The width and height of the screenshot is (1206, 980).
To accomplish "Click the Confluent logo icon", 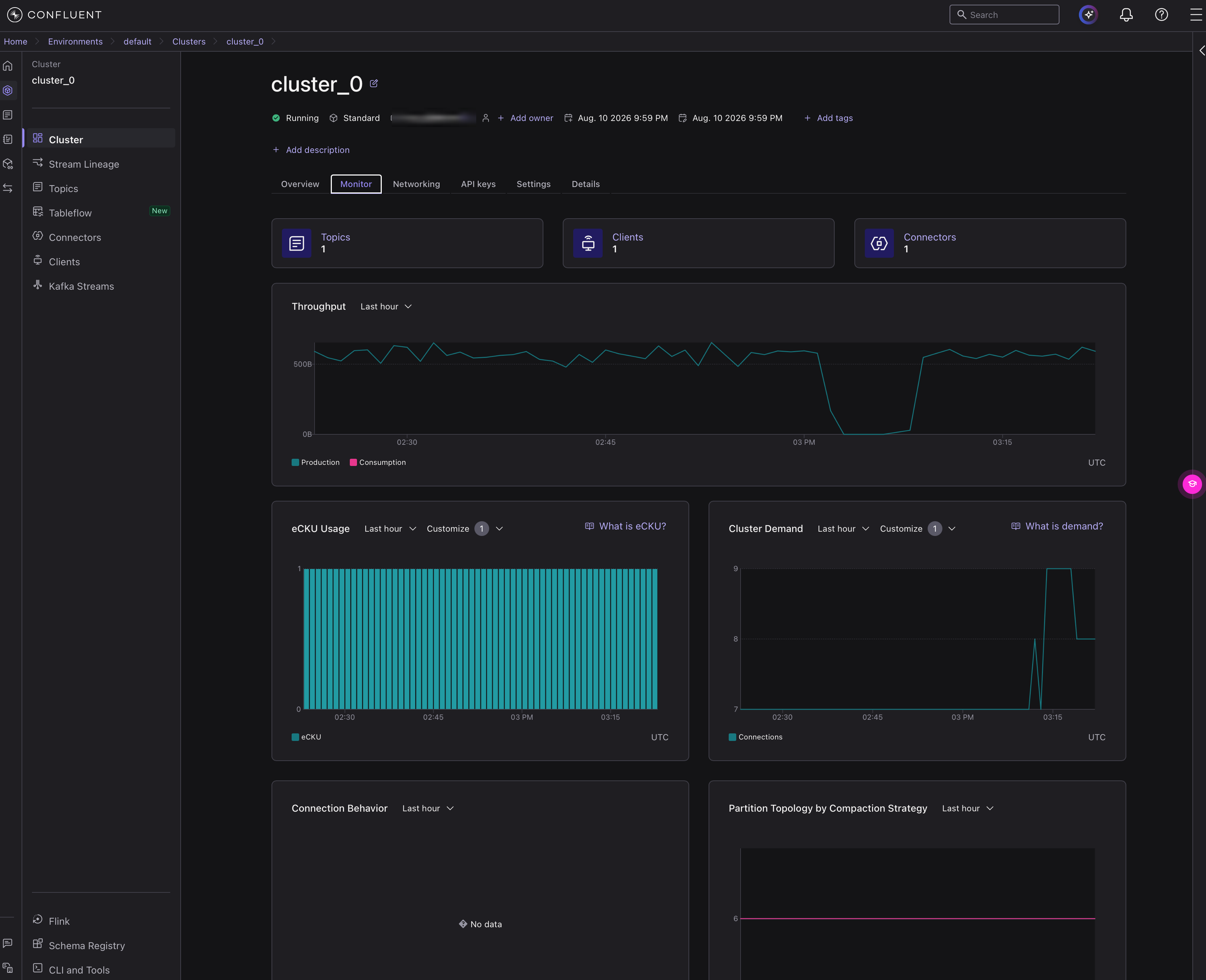I will 15,15.
